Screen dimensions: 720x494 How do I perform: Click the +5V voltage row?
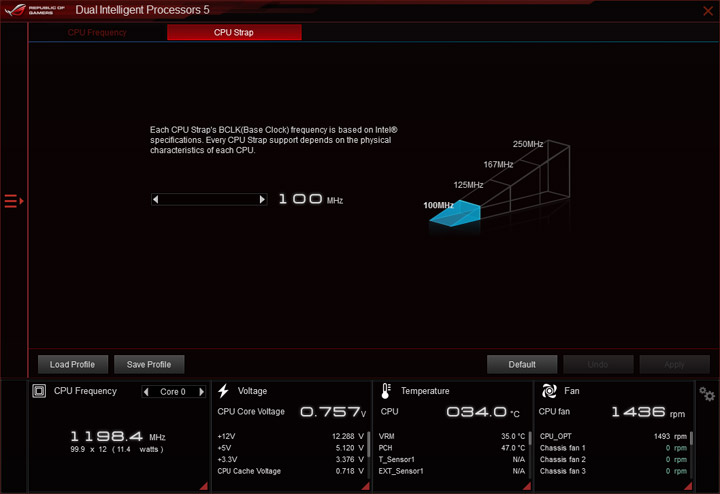pyautogui.click(x=291, y=448)
